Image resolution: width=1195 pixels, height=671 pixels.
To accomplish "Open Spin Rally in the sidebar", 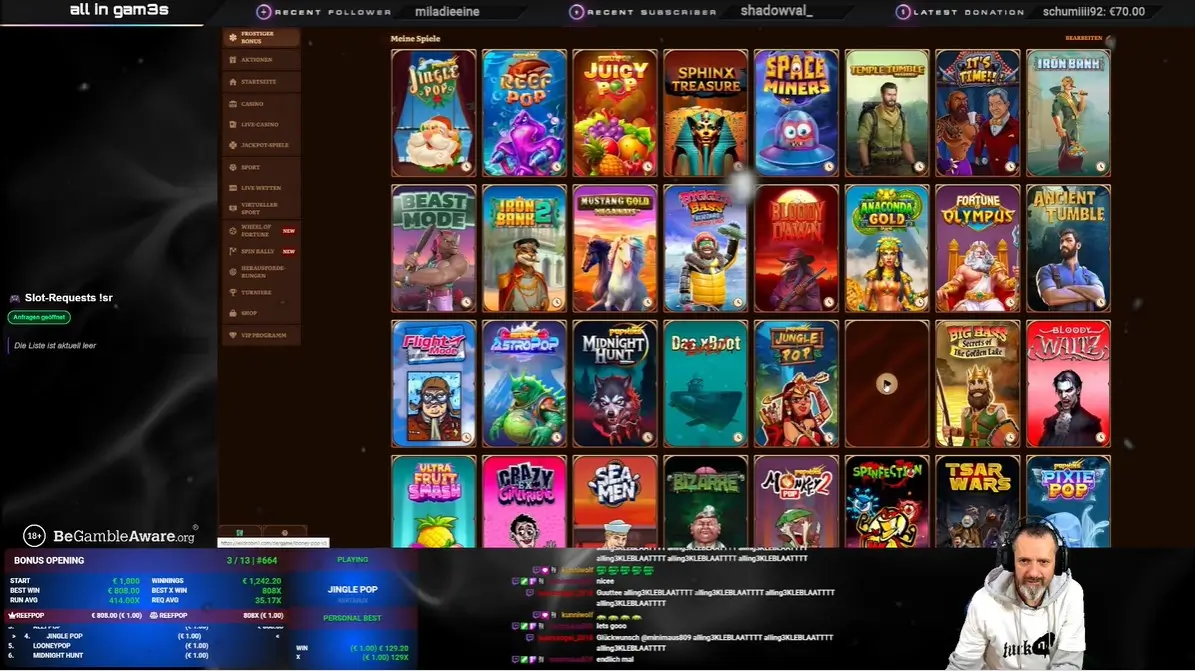I will 261,251.
